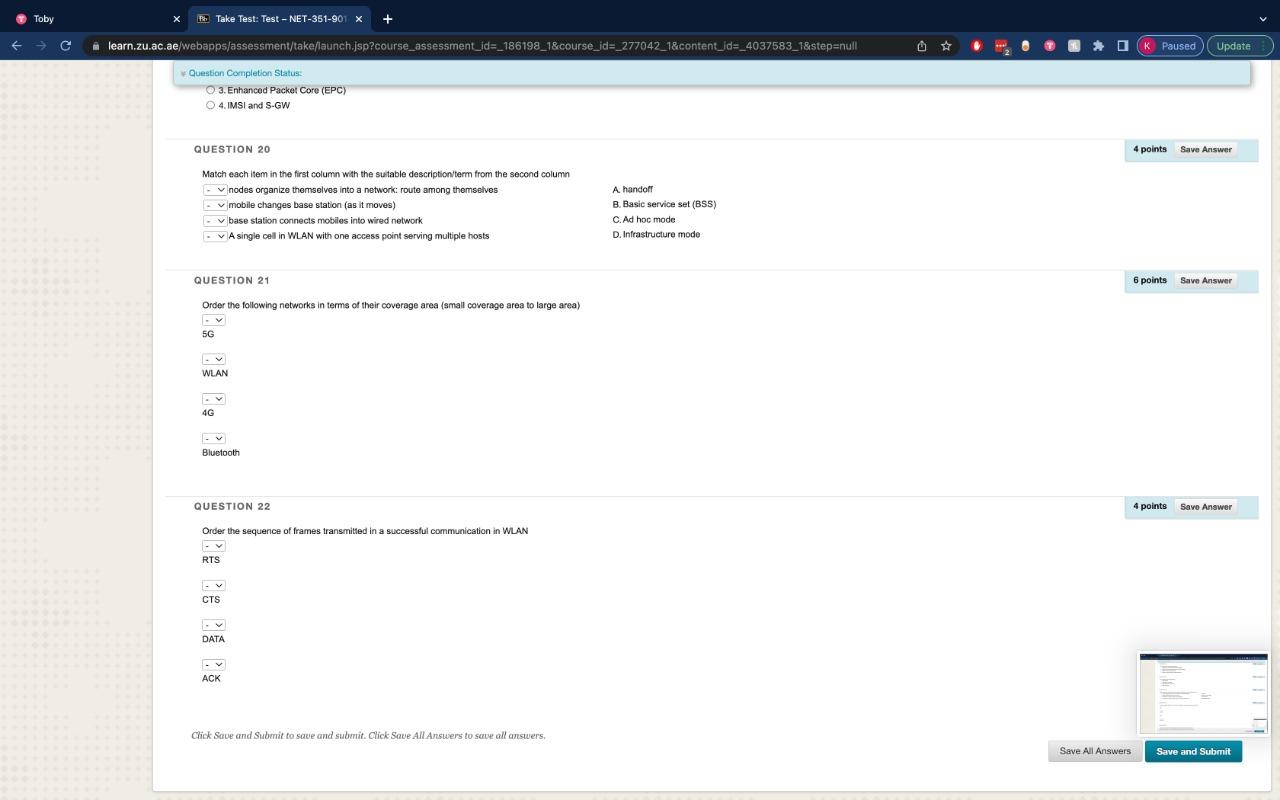1280x800 pixels.
Task: Click the page reload icon
Action: click(63, 45)
